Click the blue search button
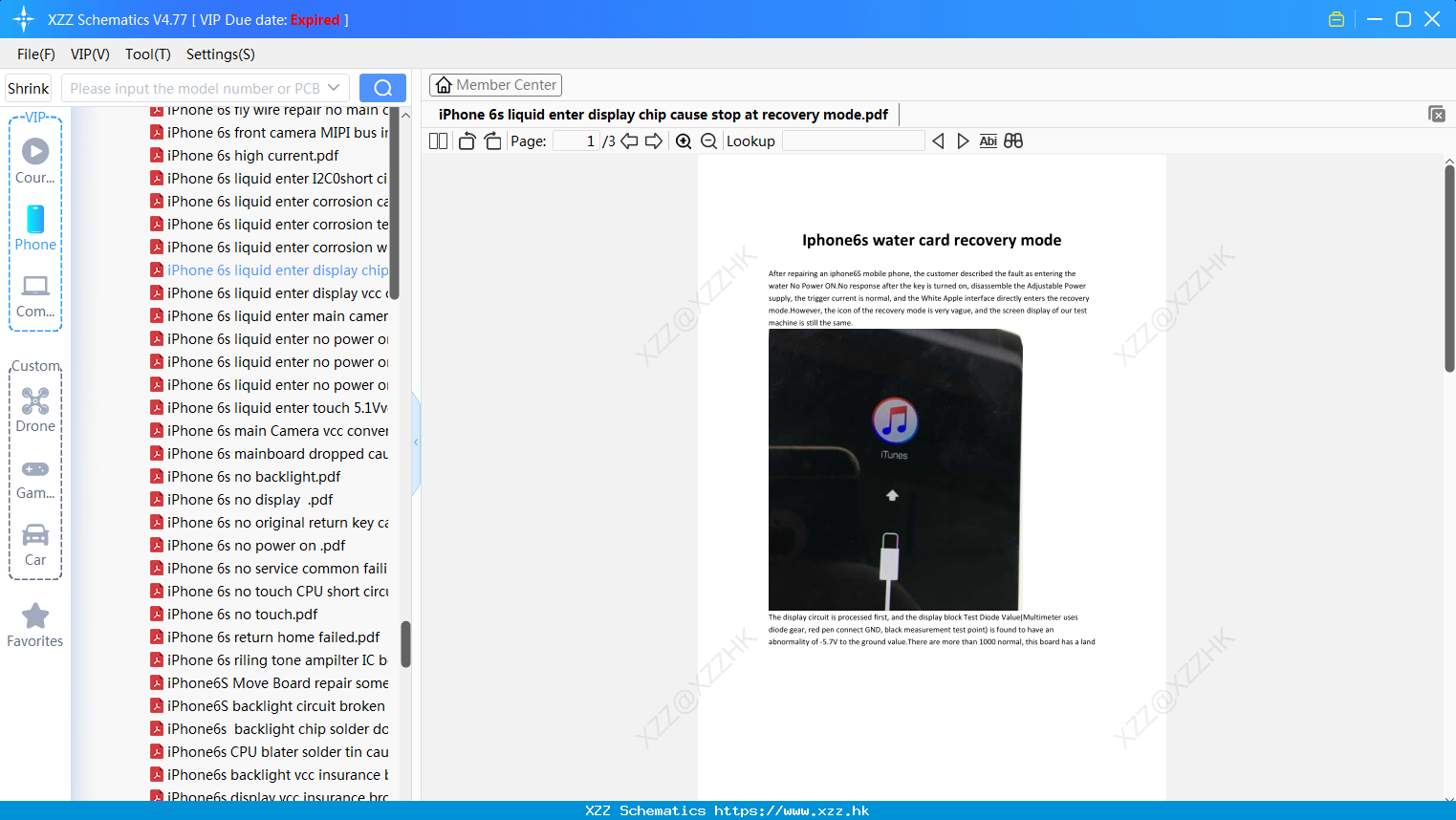 click(382, 88)
